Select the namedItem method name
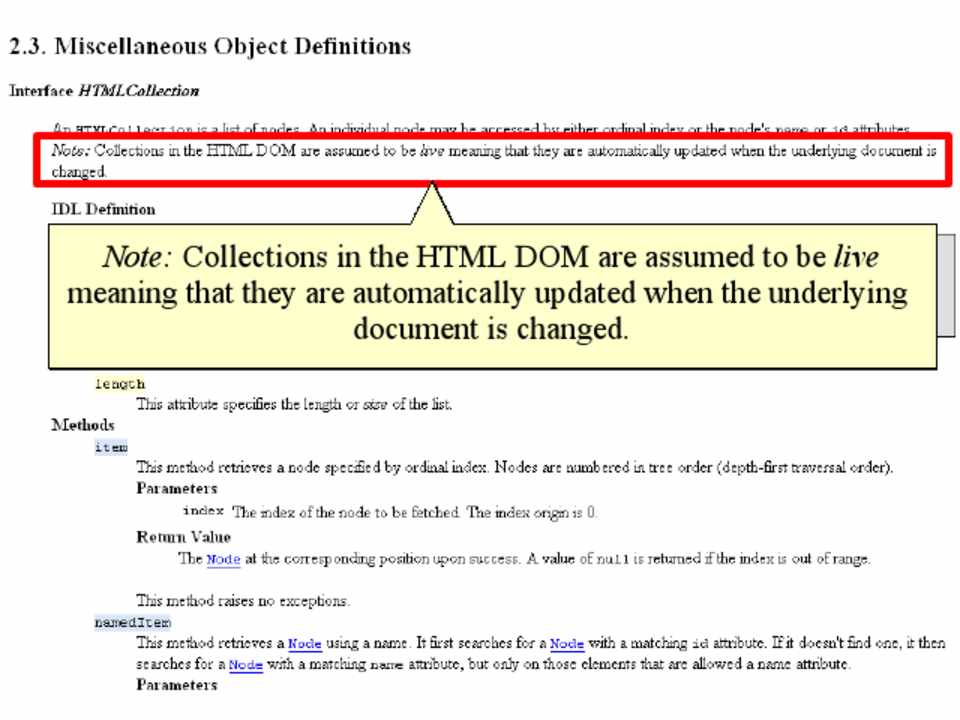This screenshot has width=960, height=720. (x=133, y=623)
